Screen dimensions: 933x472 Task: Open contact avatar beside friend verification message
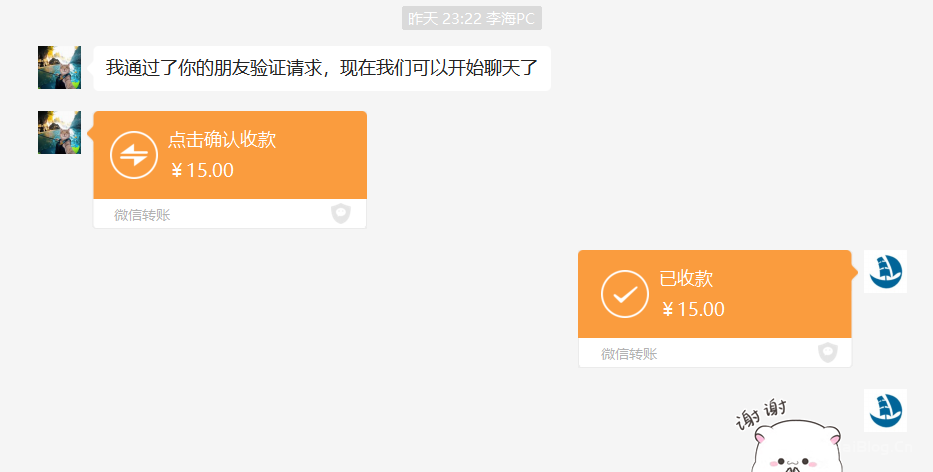point(60,67)
